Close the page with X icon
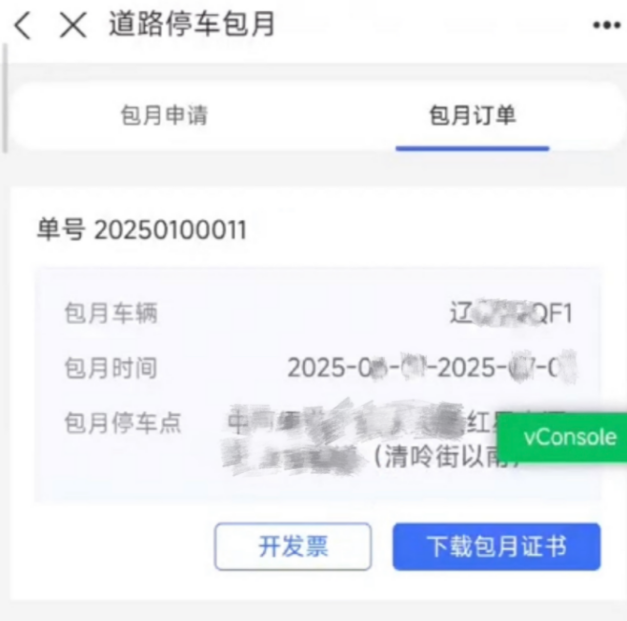 [x=73, y=25]
